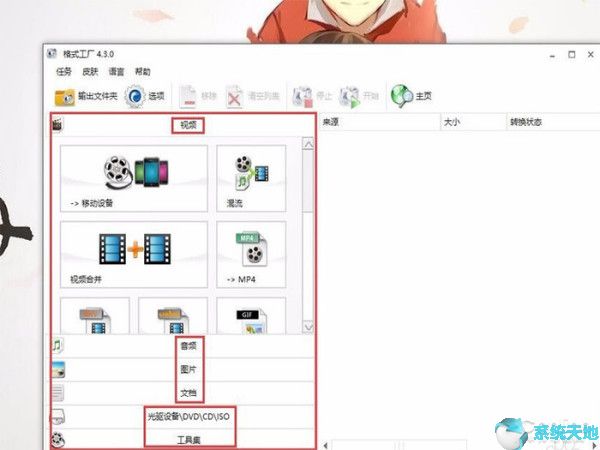
Task: Close the 格式工厂 window
Action: [591, 55]
